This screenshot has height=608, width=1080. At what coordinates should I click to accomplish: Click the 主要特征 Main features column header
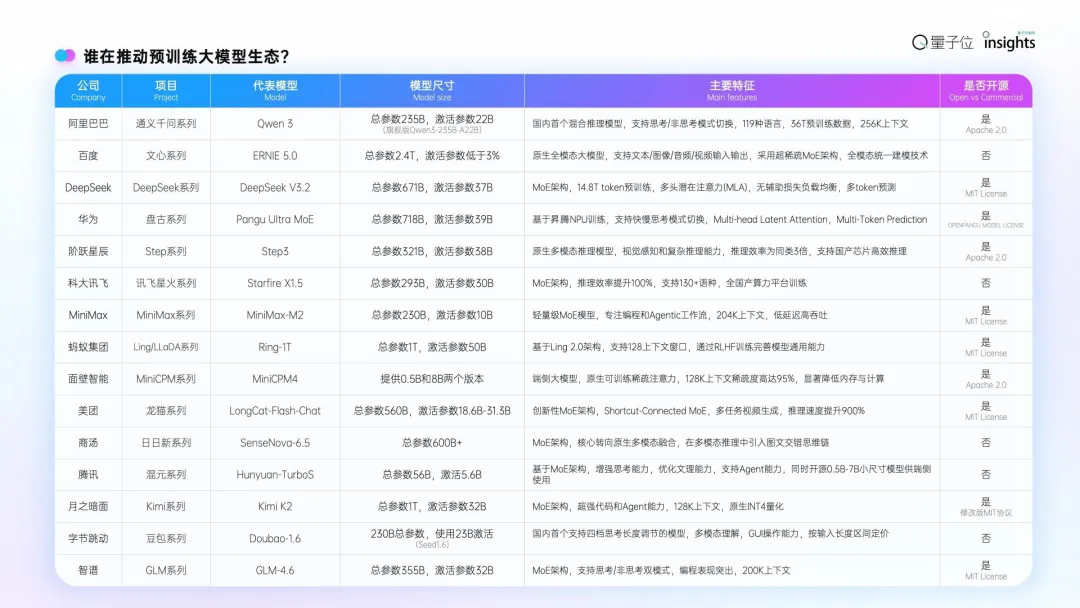point(732,90)
